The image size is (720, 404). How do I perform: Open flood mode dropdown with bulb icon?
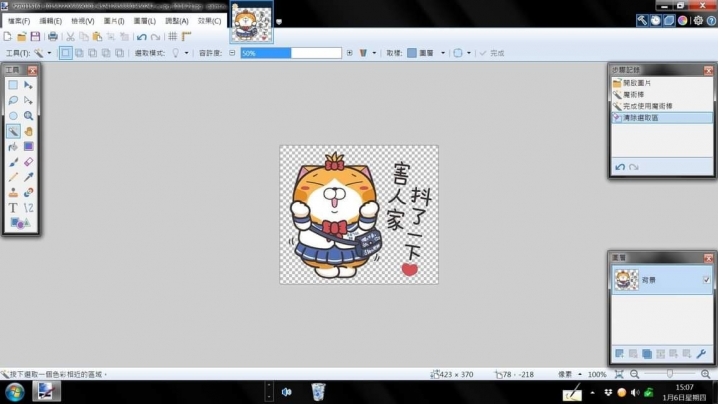pyautogui.click(x=180, y=53)
